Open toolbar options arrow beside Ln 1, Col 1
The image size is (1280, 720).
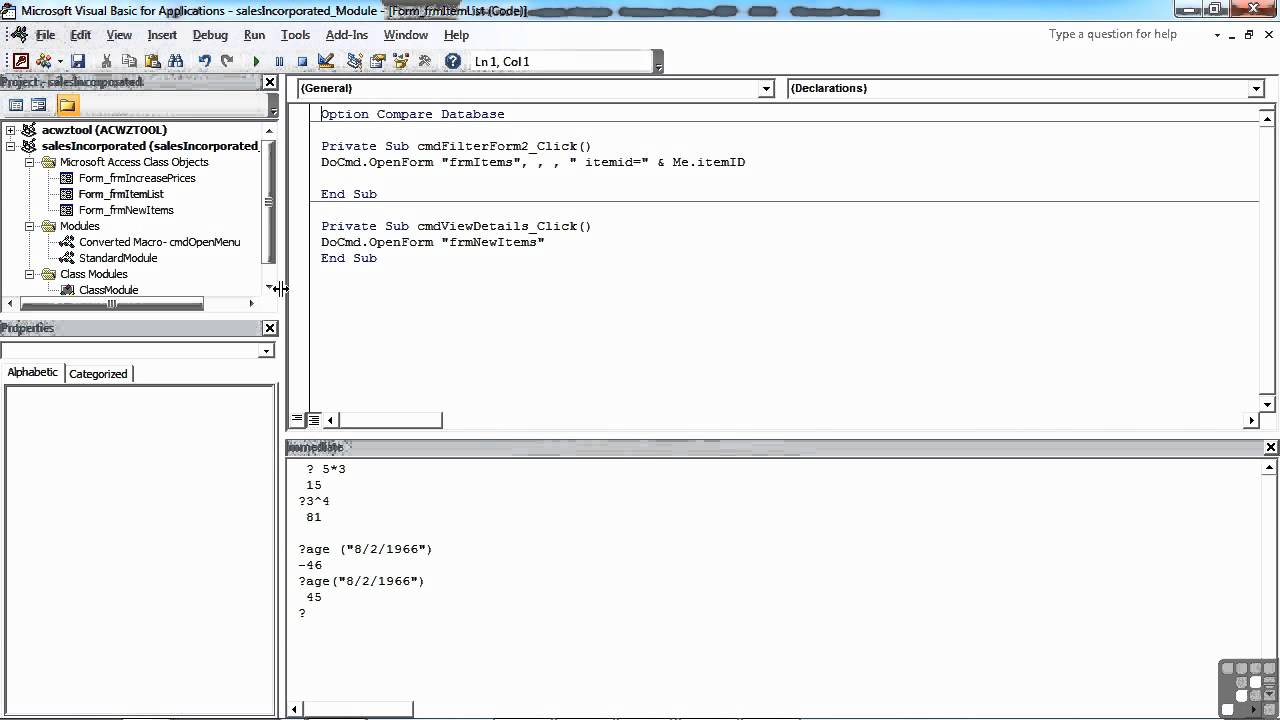pyautogui.click(x=658, y=62)
